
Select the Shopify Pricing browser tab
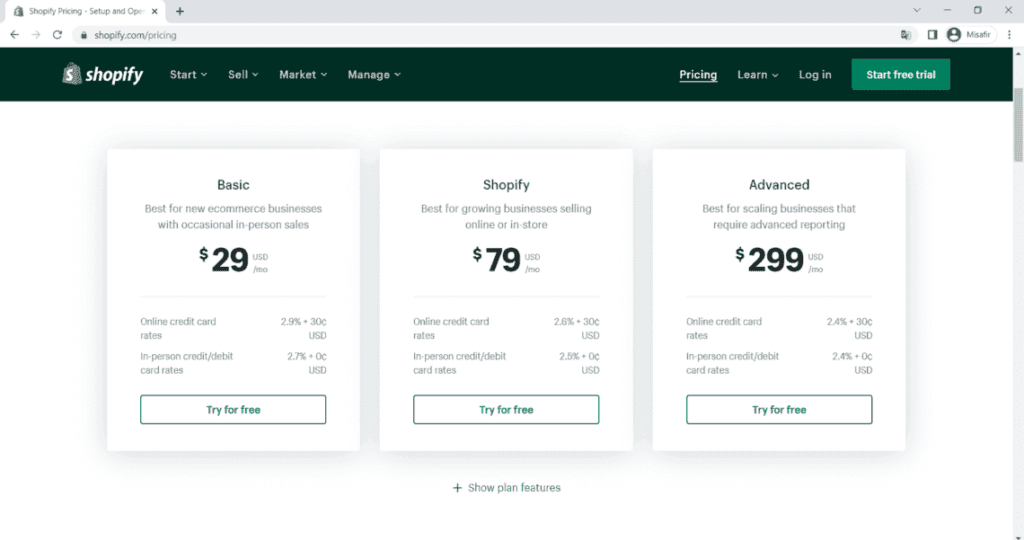tap(85, 11)
